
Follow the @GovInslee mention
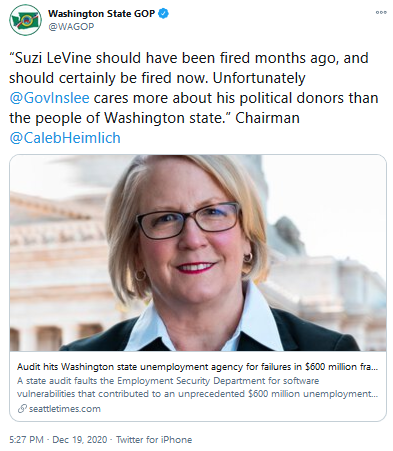[49, 98]
